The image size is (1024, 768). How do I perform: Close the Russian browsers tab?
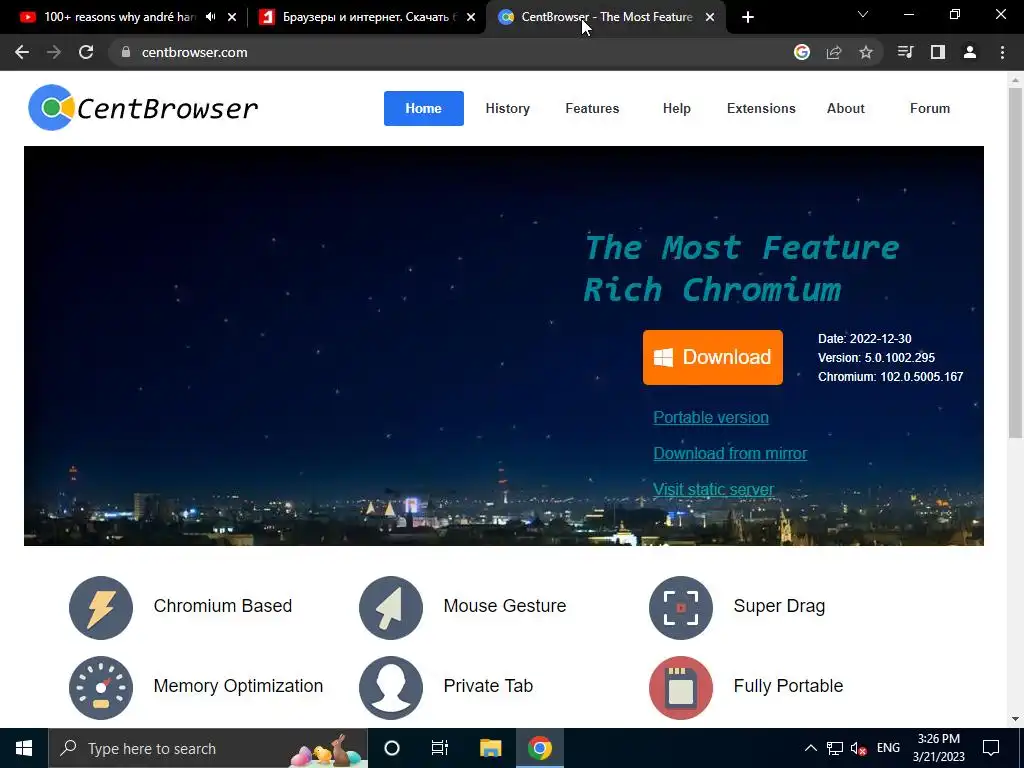(x=471, y=17)
